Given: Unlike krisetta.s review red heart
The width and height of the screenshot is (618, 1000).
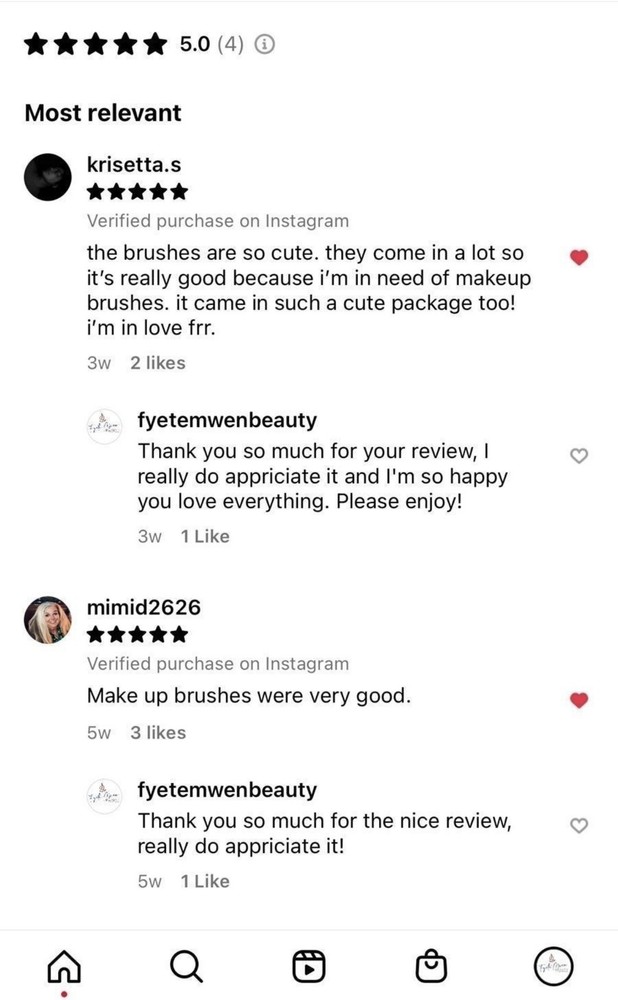Looking at the screenshot, I should (578, 257).
